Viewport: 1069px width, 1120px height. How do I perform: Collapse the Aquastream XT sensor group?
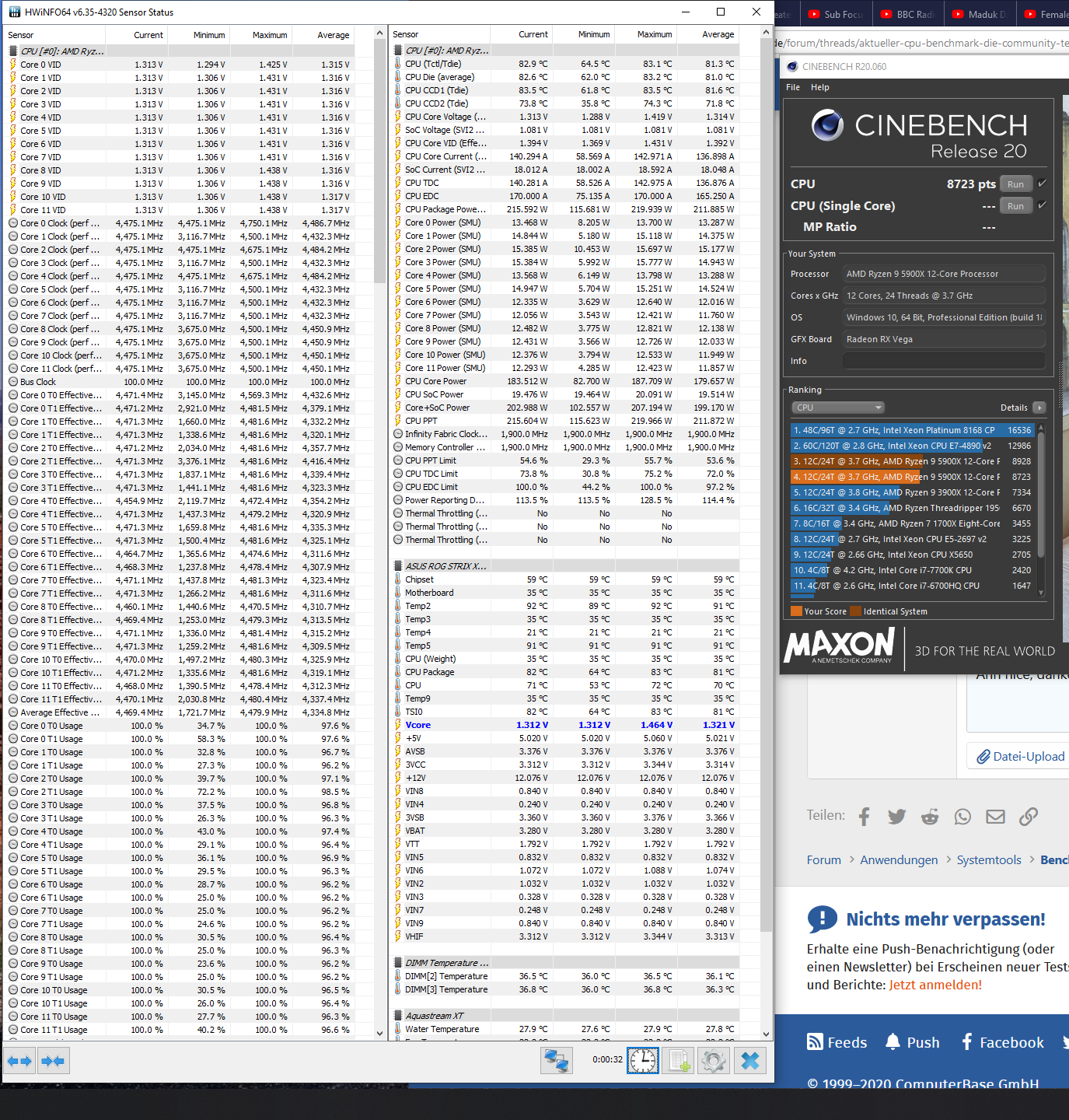click(x=398, y=1016)
